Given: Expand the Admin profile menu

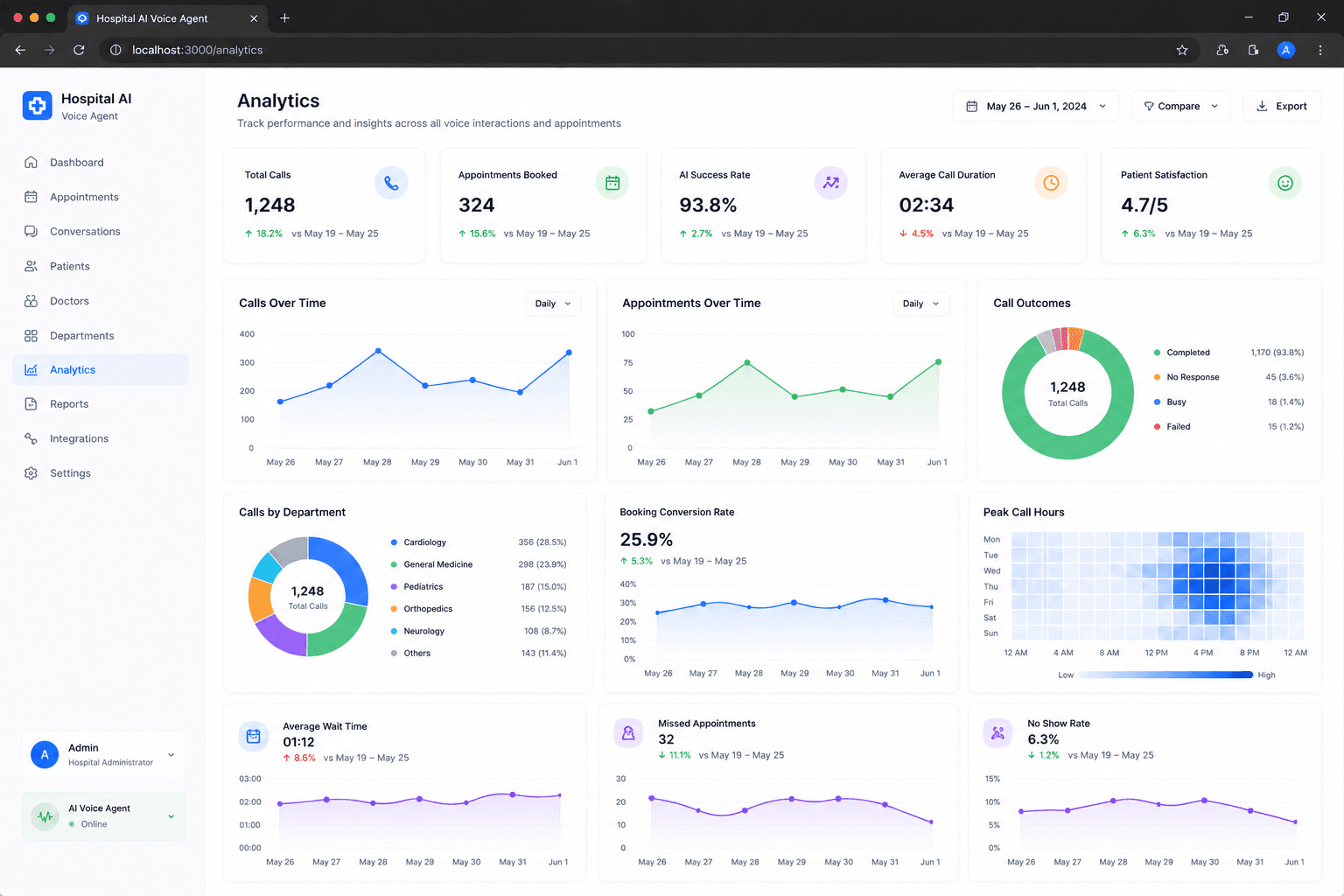Looking at the screenshot, I should tap(103, 754).
